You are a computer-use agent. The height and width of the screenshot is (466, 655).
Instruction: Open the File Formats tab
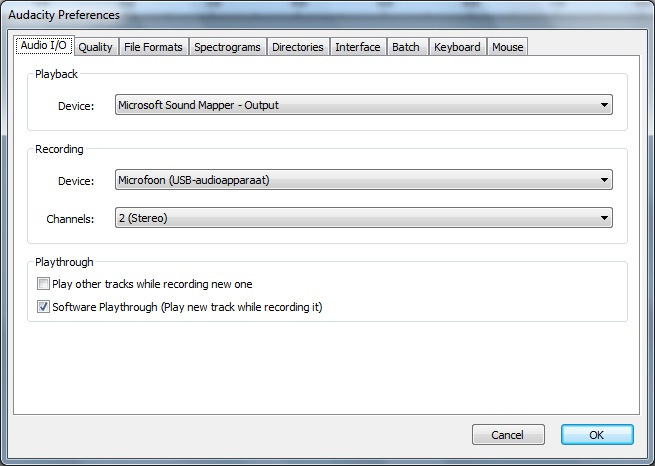153,47
